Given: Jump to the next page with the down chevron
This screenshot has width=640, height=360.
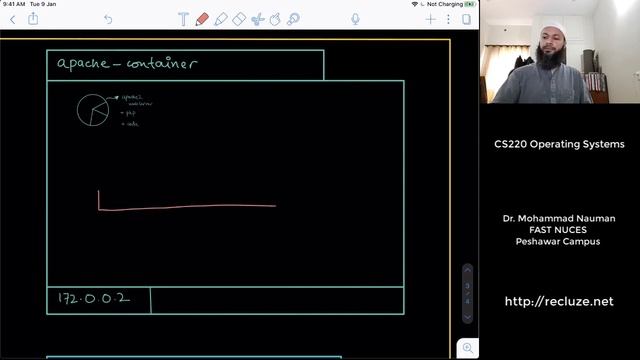Looking at the screenshot, I should coord(468,317).
